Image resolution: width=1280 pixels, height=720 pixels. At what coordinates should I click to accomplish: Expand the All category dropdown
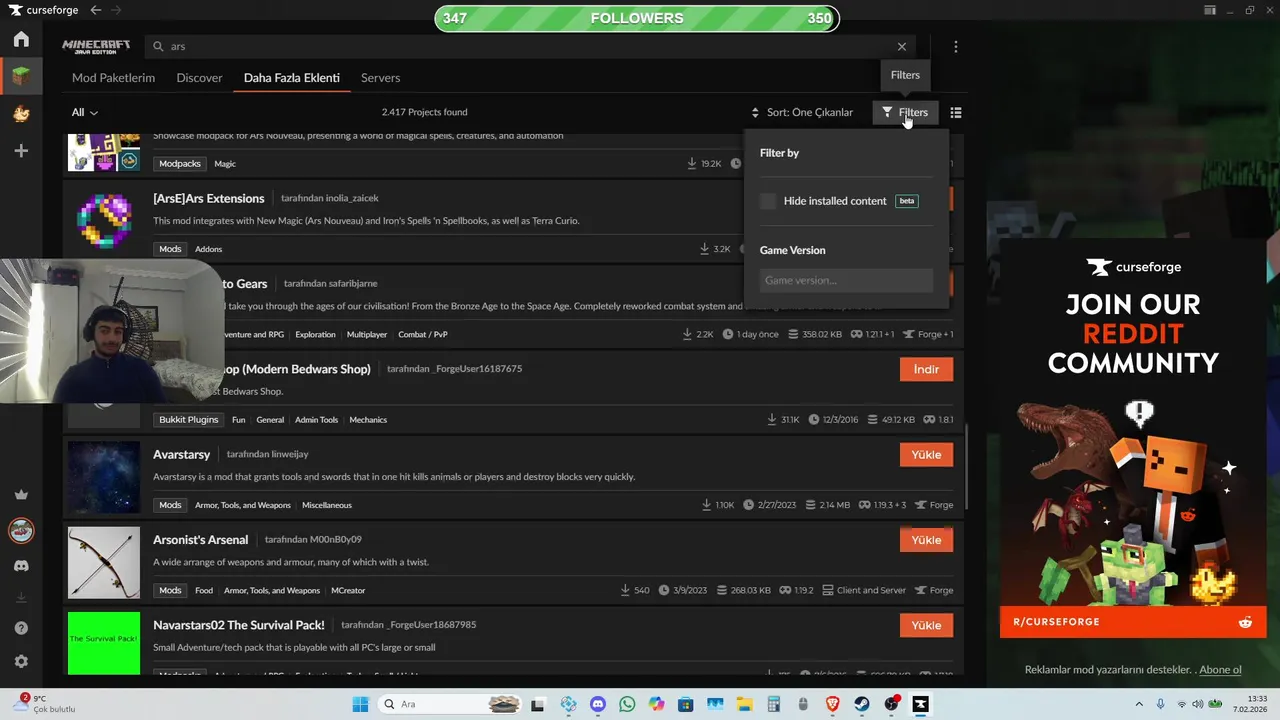coord(85,113)
